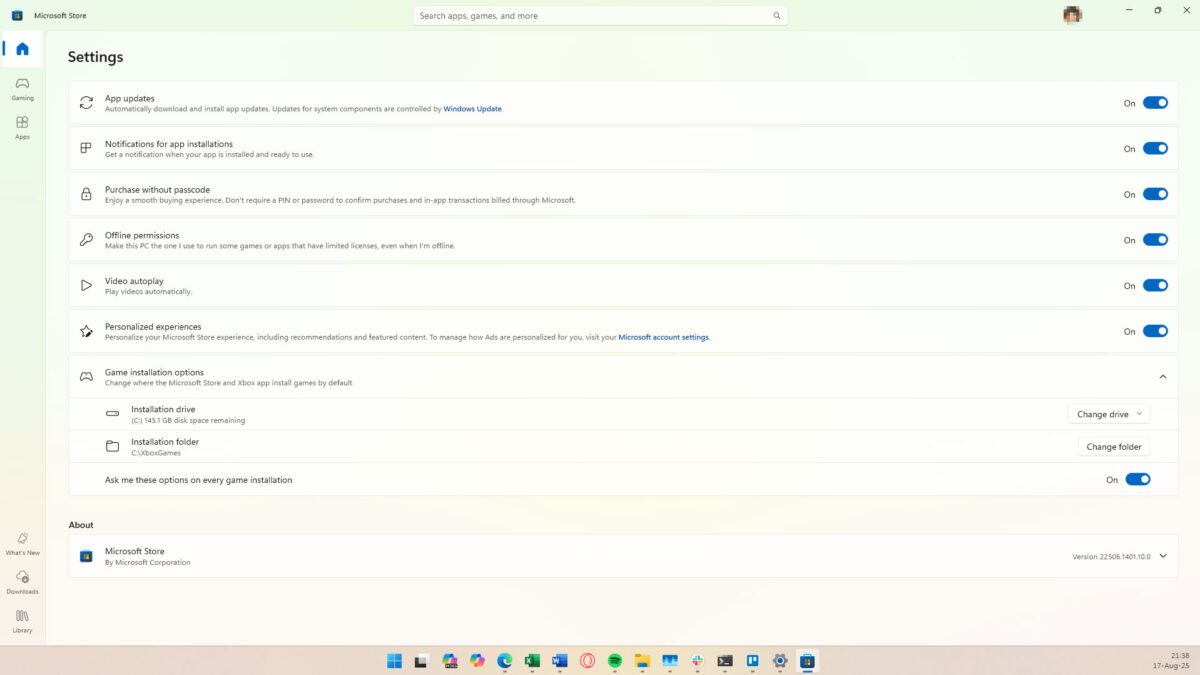Collapse the Game installation options section
Screen dimensions: 1200x675
(x=1162, y=377)
